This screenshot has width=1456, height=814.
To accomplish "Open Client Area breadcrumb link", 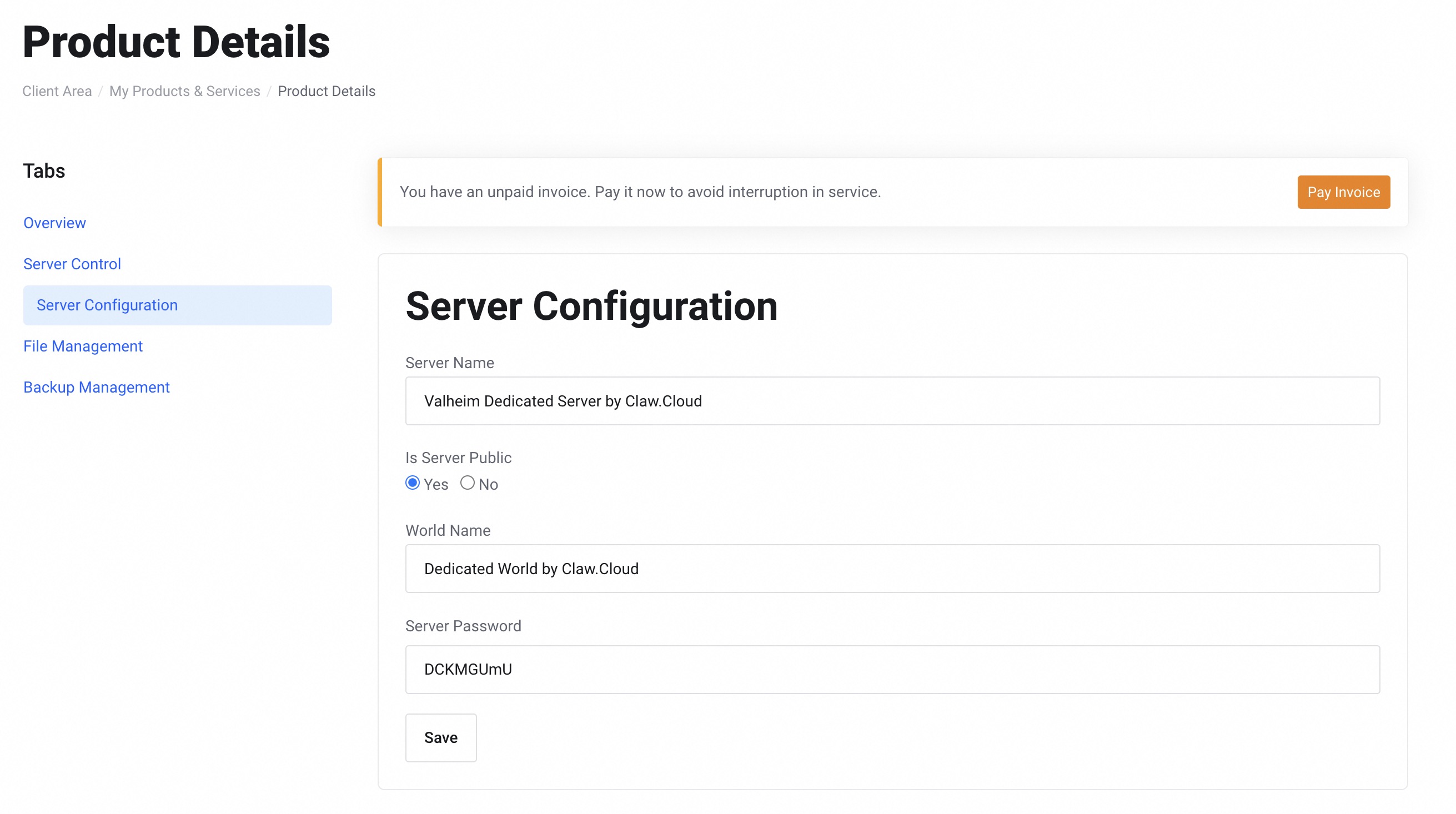I will point(57,91).
